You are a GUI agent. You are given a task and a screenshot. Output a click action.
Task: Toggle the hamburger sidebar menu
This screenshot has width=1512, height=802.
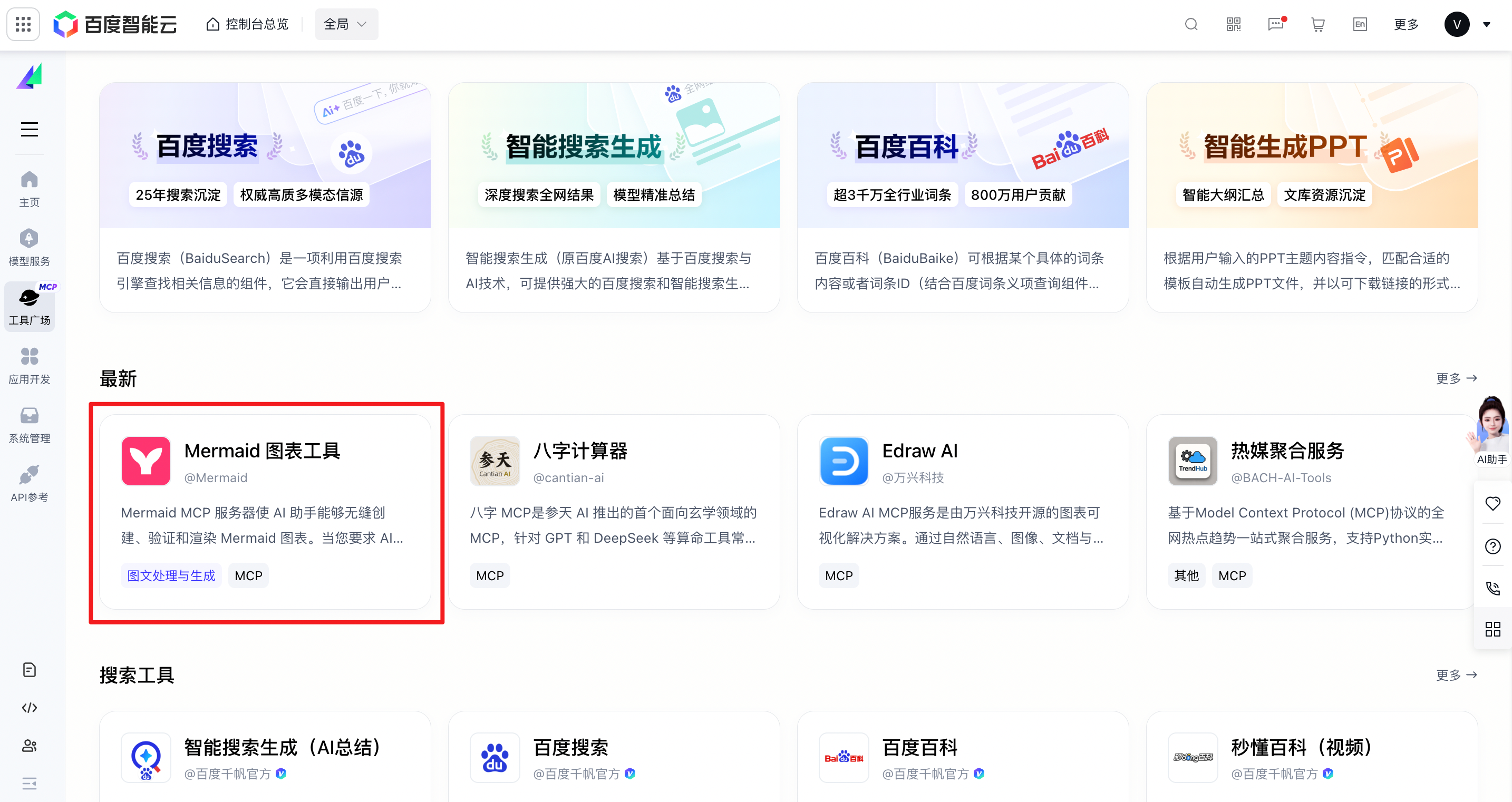click(x=30, y=129)
